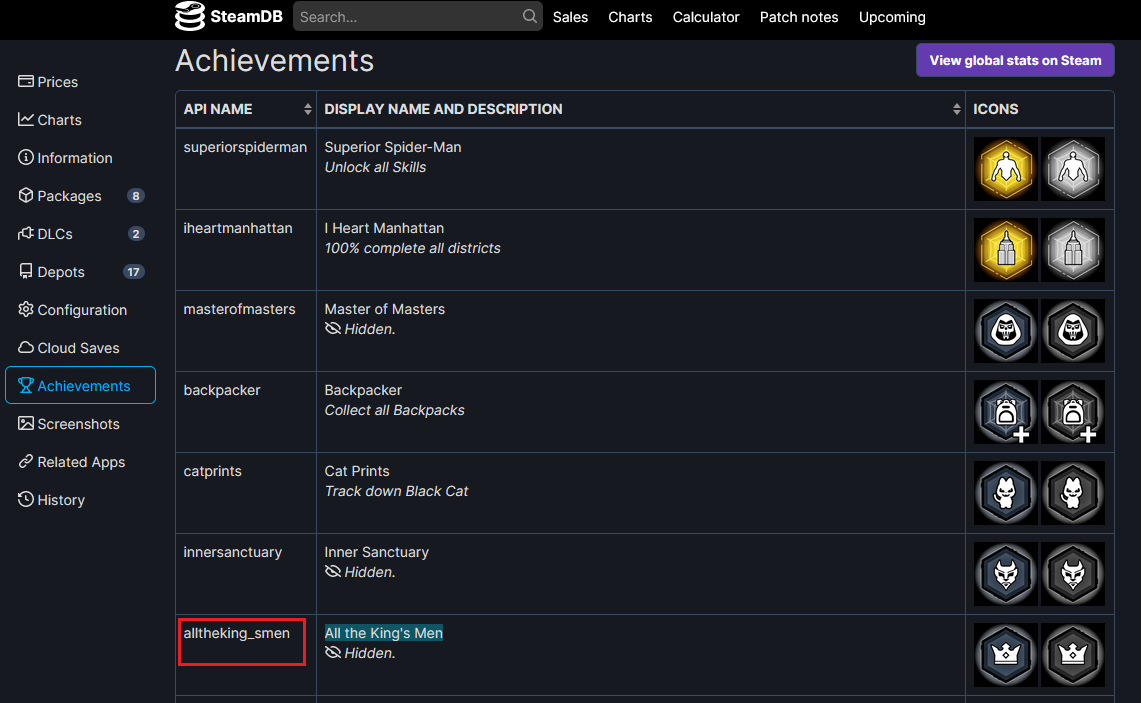Open the Upcoming navbar item

click(x=891, y=17)
